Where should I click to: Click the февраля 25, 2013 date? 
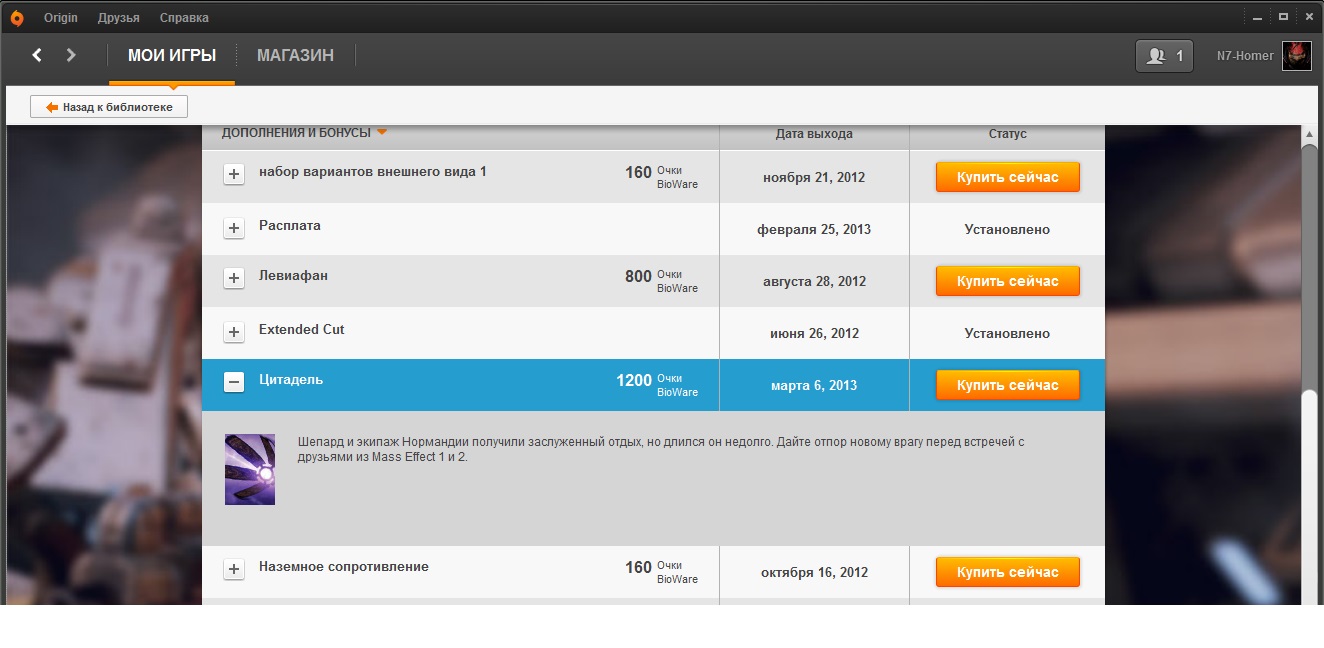[814, 229]
